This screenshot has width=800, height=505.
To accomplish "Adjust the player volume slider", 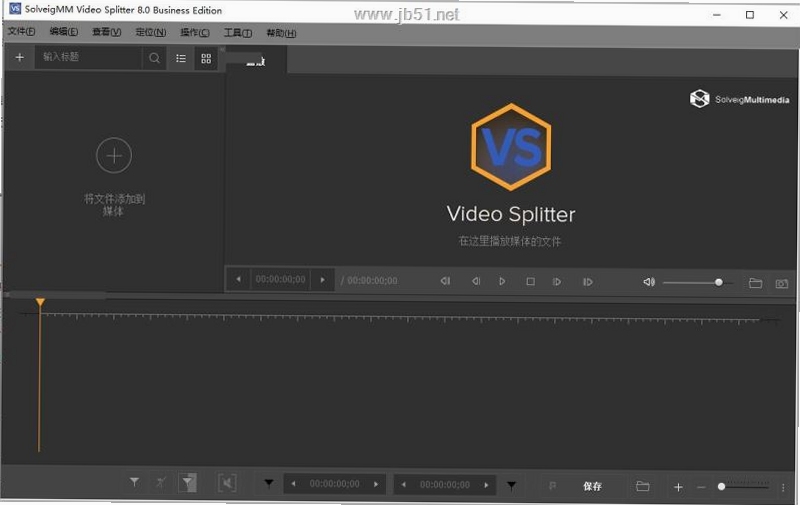I will pyautogui.click(x=697, y=283).
